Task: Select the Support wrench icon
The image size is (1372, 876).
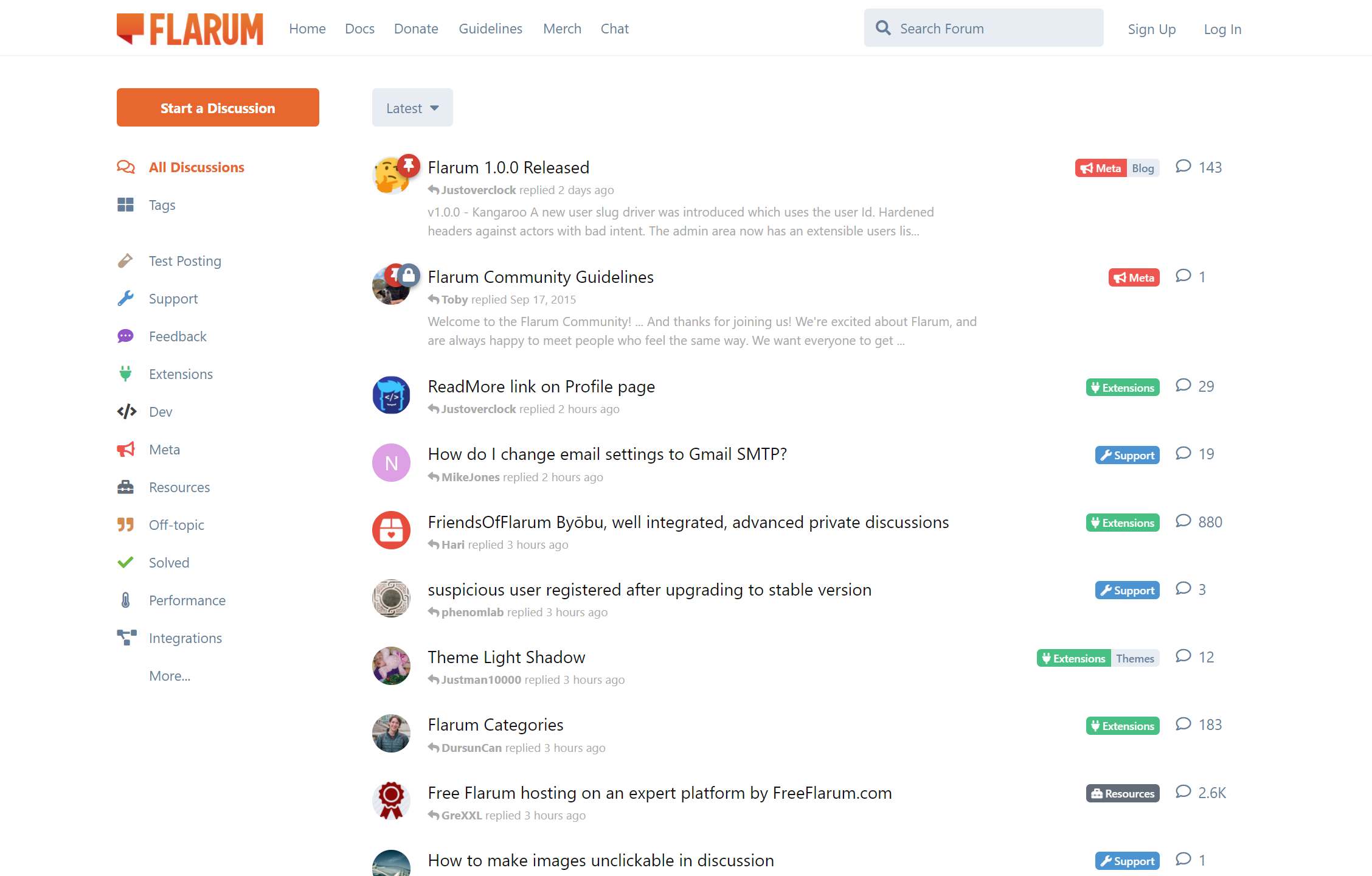Action: (x=125, y=298)
